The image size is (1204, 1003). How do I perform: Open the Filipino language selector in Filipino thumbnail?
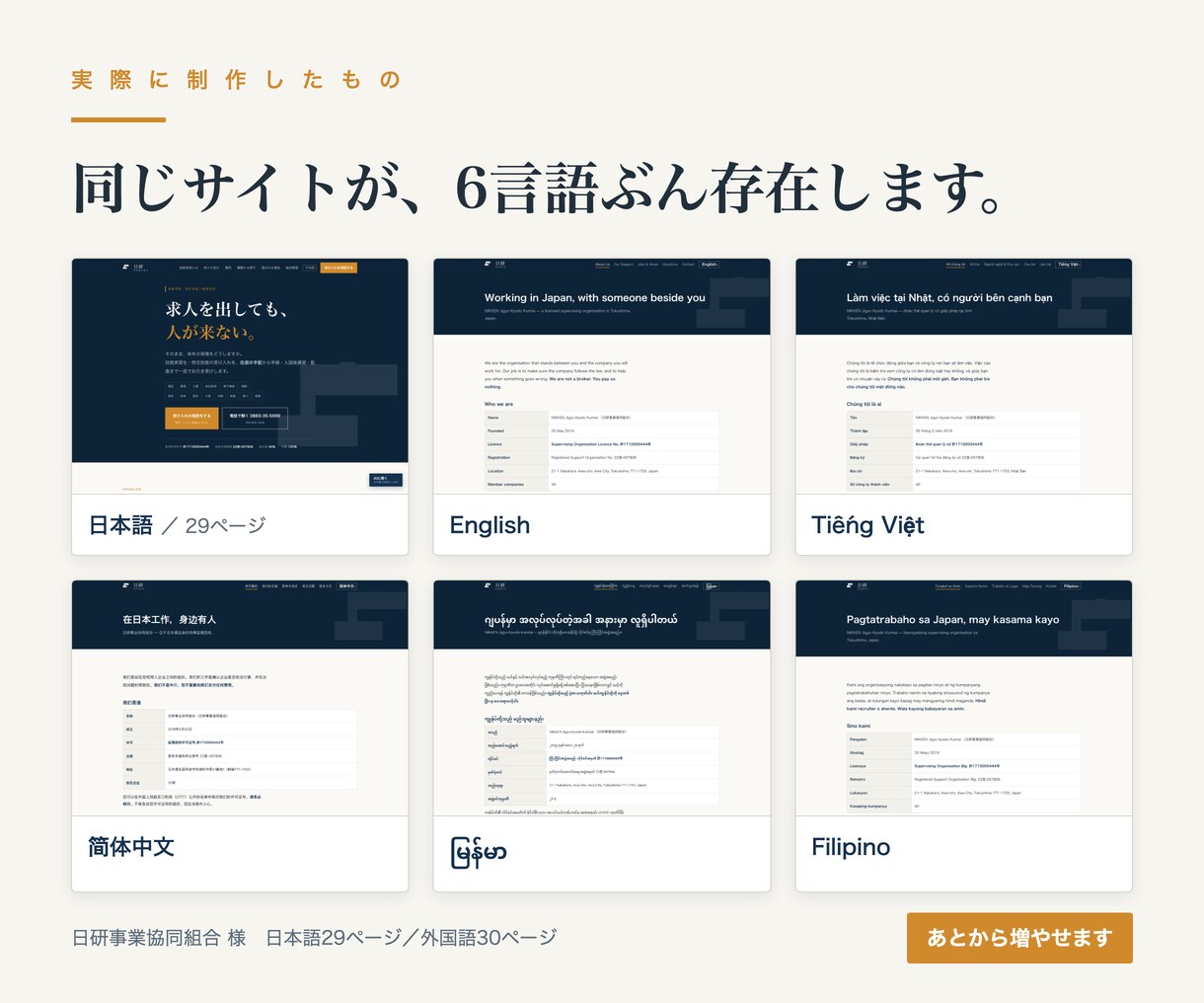[x=1071, y=586]
